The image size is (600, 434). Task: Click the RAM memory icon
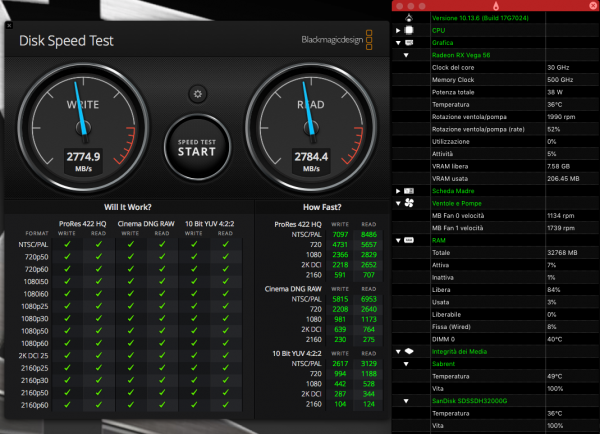409,240
